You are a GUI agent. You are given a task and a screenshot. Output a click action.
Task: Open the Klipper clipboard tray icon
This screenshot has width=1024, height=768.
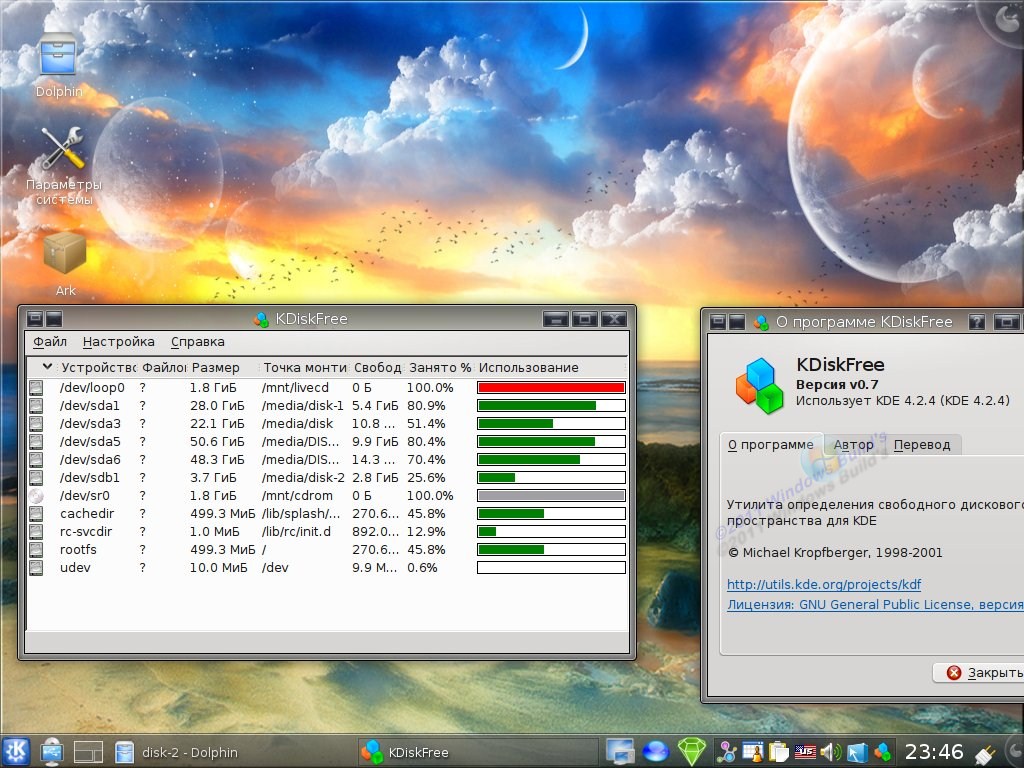778,752
